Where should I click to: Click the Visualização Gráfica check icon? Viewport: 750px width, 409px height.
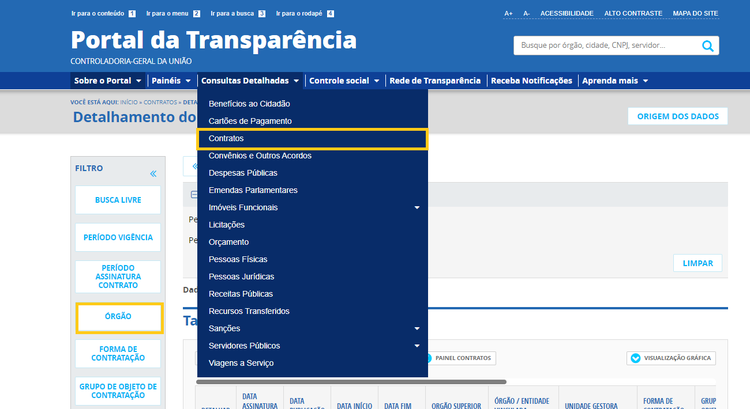(635, 358)
